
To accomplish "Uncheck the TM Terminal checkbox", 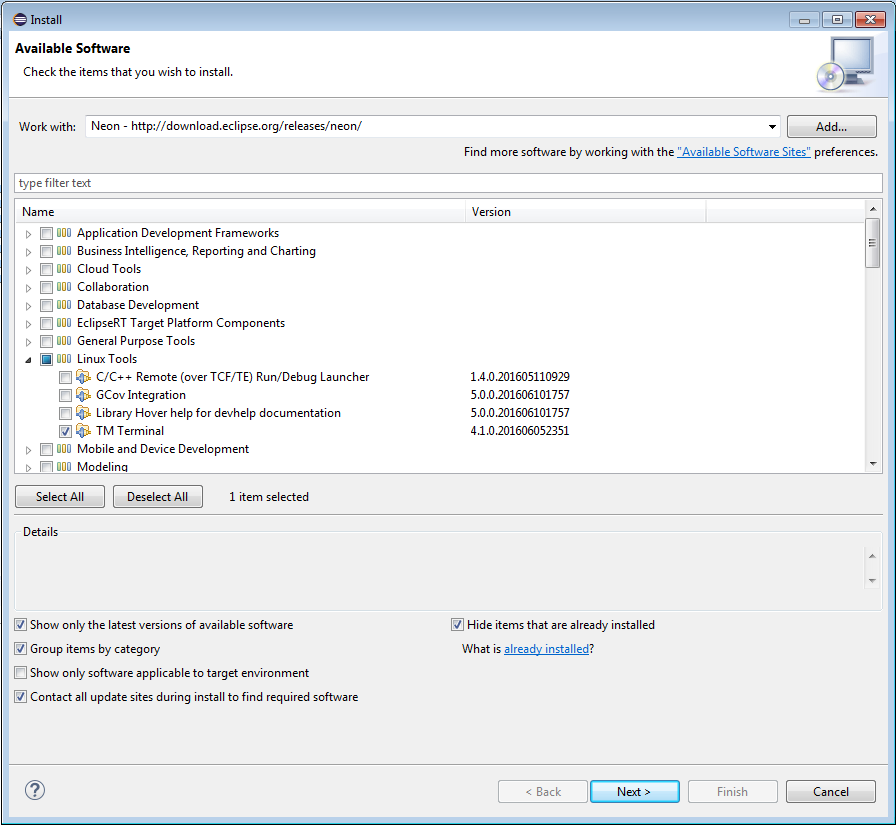I will (65, 431).
